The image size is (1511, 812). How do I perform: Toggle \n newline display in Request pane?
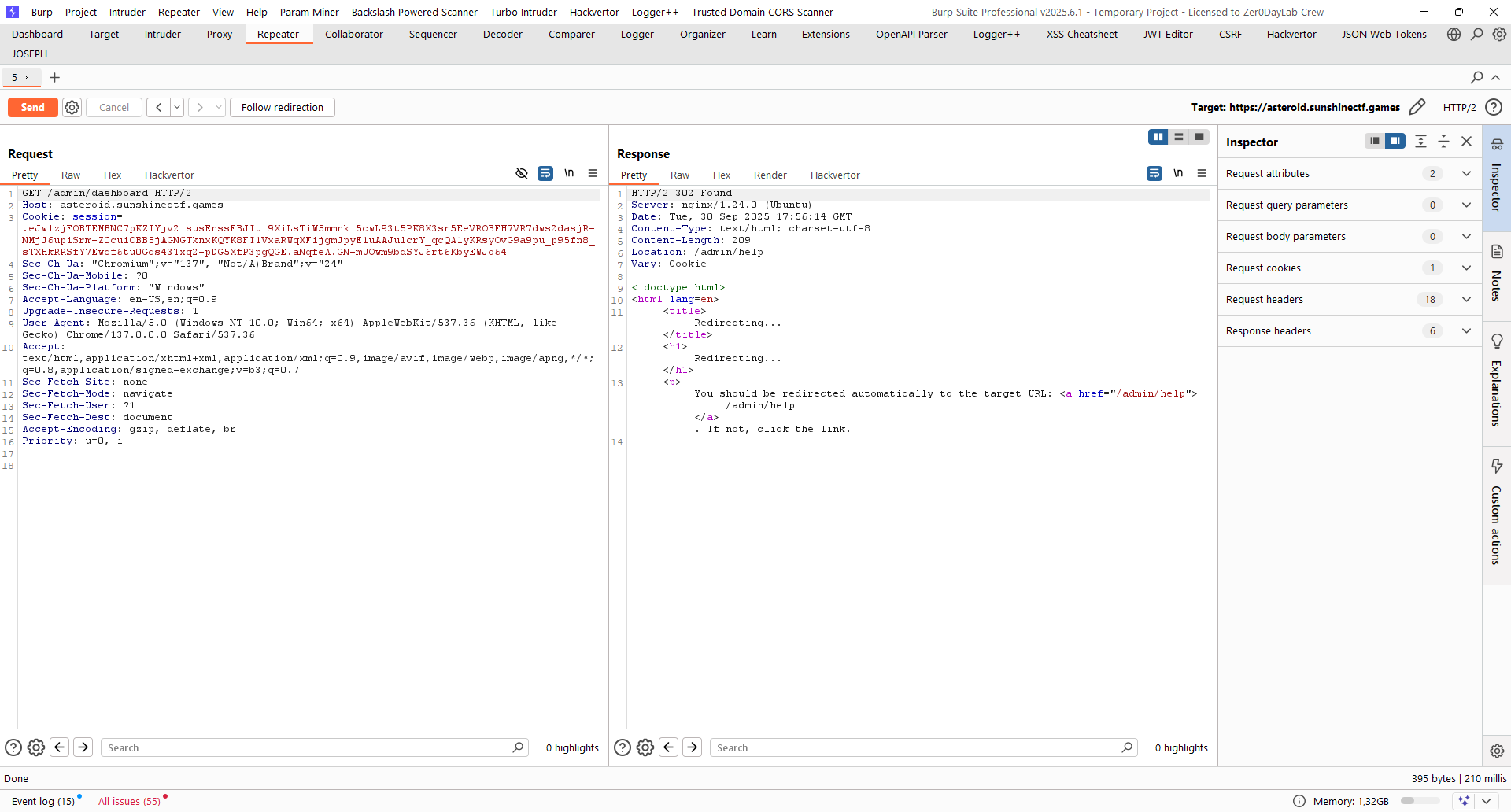pyautogui.click(x=569, y=173)
